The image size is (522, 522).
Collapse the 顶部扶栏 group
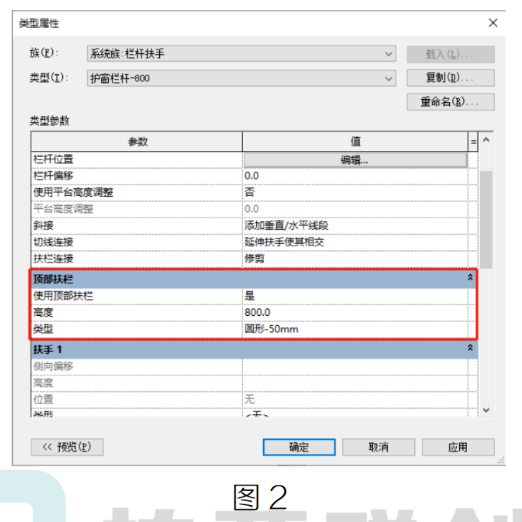(x=470, y=277)
